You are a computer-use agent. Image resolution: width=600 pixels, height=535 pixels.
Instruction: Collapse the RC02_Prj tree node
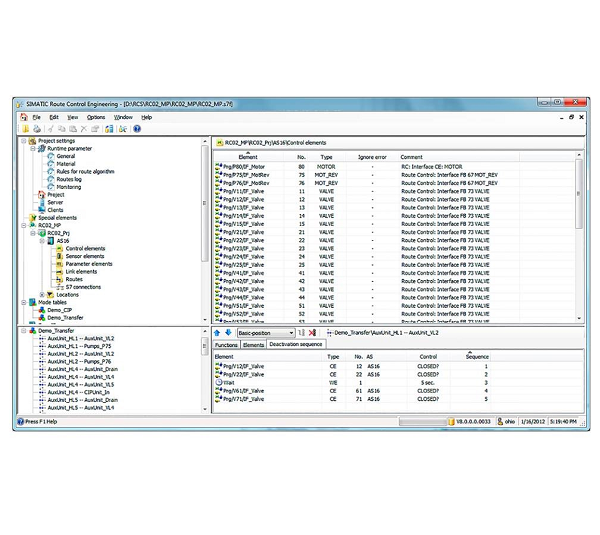33,233
